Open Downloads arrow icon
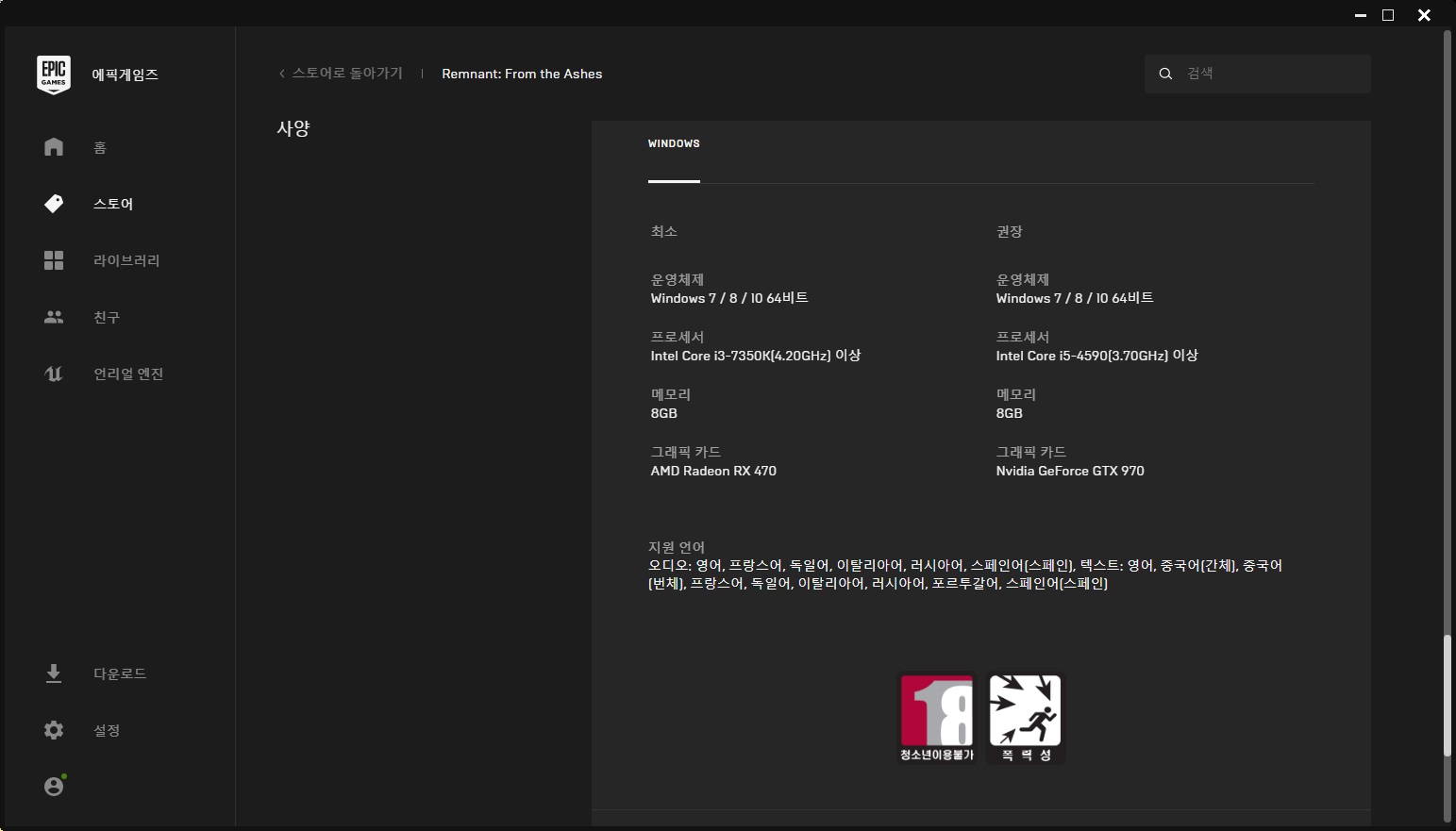Image resolution: width=1456 pixels, height=831 pixels. [x=54, y=673]
